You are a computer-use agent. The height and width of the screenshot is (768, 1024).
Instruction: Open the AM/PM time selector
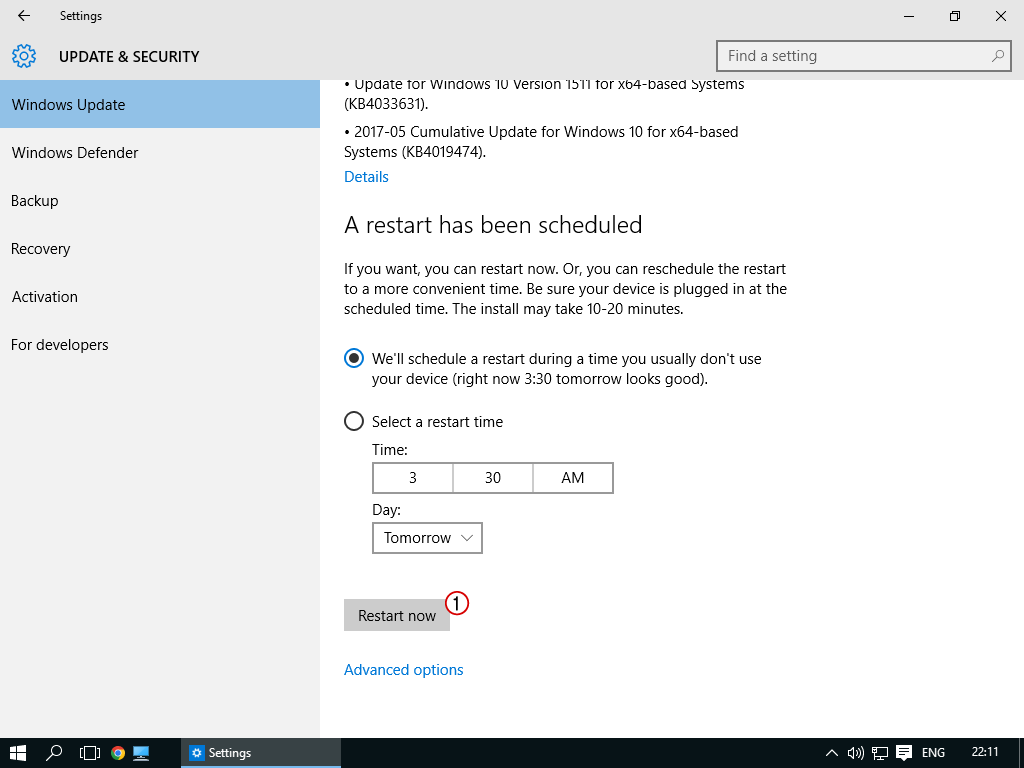point(573,478)
